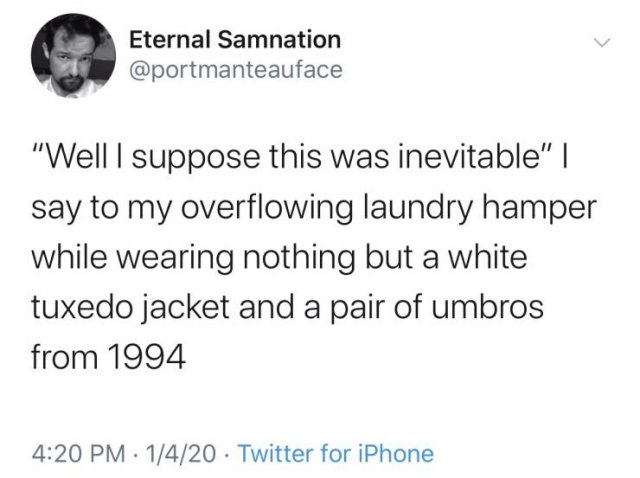The width and height of the screenshot is (640, 478).
Task: Open the Eternal Samnation display name
Action: point(235,40)
